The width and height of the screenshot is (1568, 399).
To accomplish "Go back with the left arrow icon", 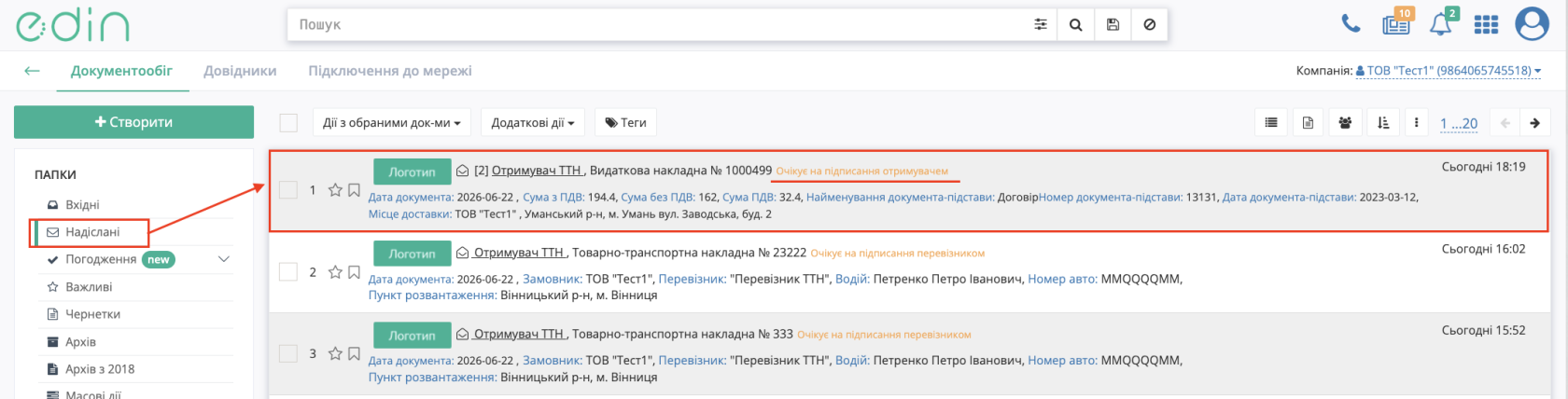I will coord(32,71).
